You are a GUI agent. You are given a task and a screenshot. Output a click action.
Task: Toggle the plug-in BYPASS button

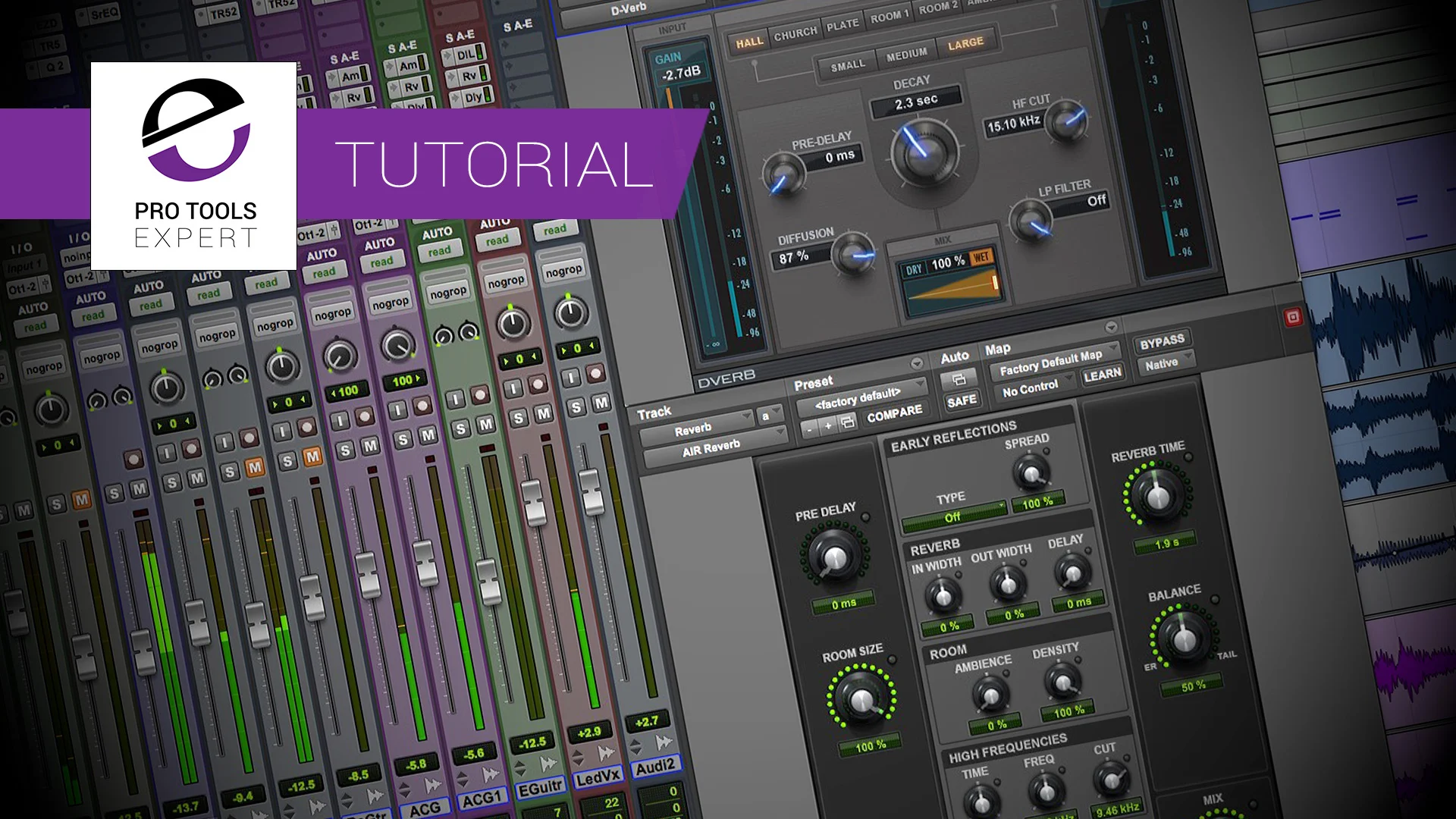click(x=1161, y=342)
